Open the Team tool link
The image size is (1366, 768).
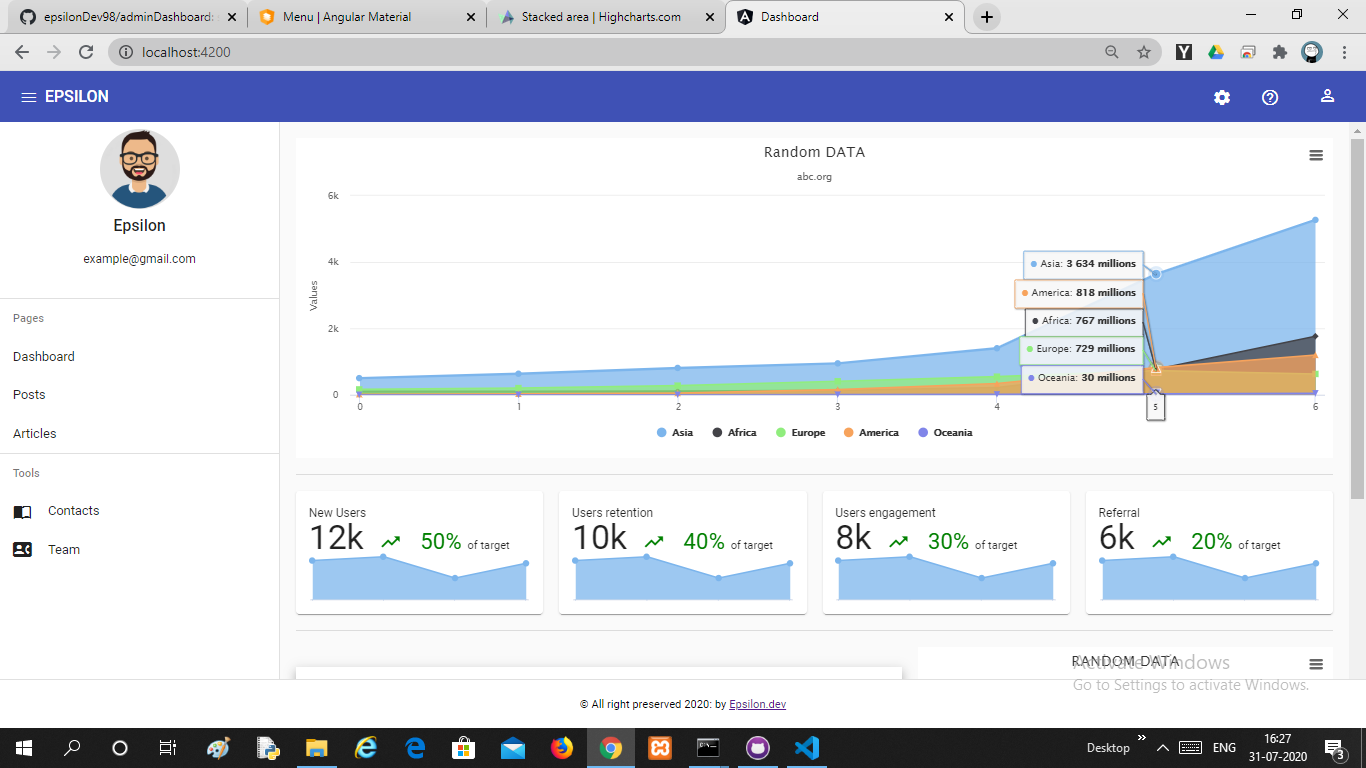(64, 550)
